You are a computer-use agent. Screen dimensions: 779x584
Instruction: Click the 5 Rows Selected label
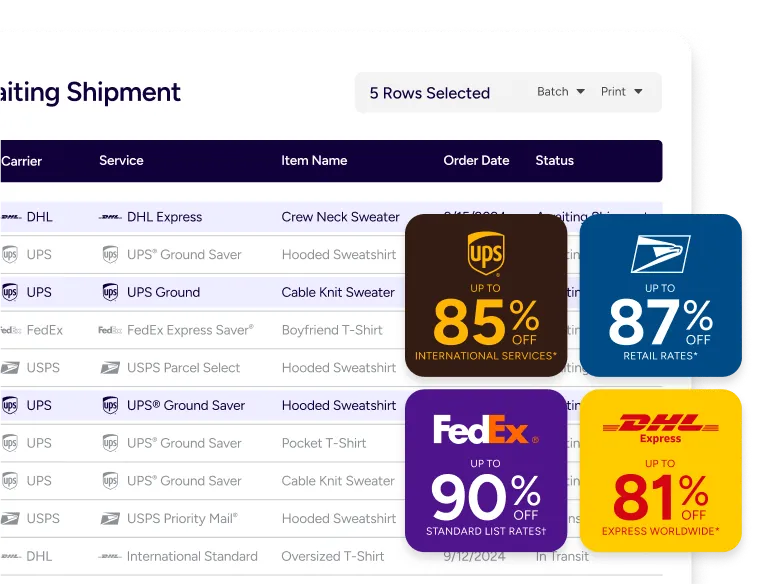click(429, 93)
